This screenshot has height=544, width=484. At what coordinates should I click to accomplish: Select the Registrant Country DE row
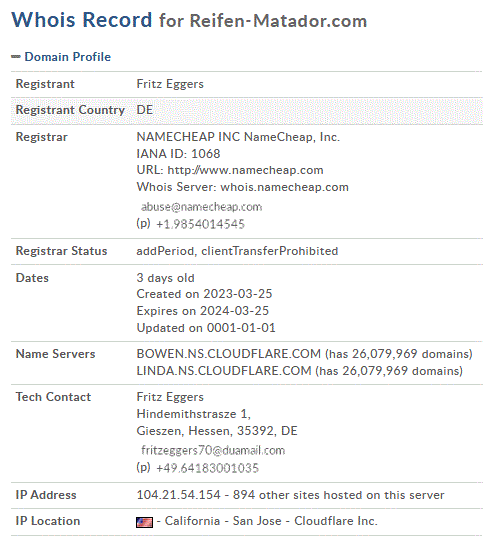tap(247, 110)
